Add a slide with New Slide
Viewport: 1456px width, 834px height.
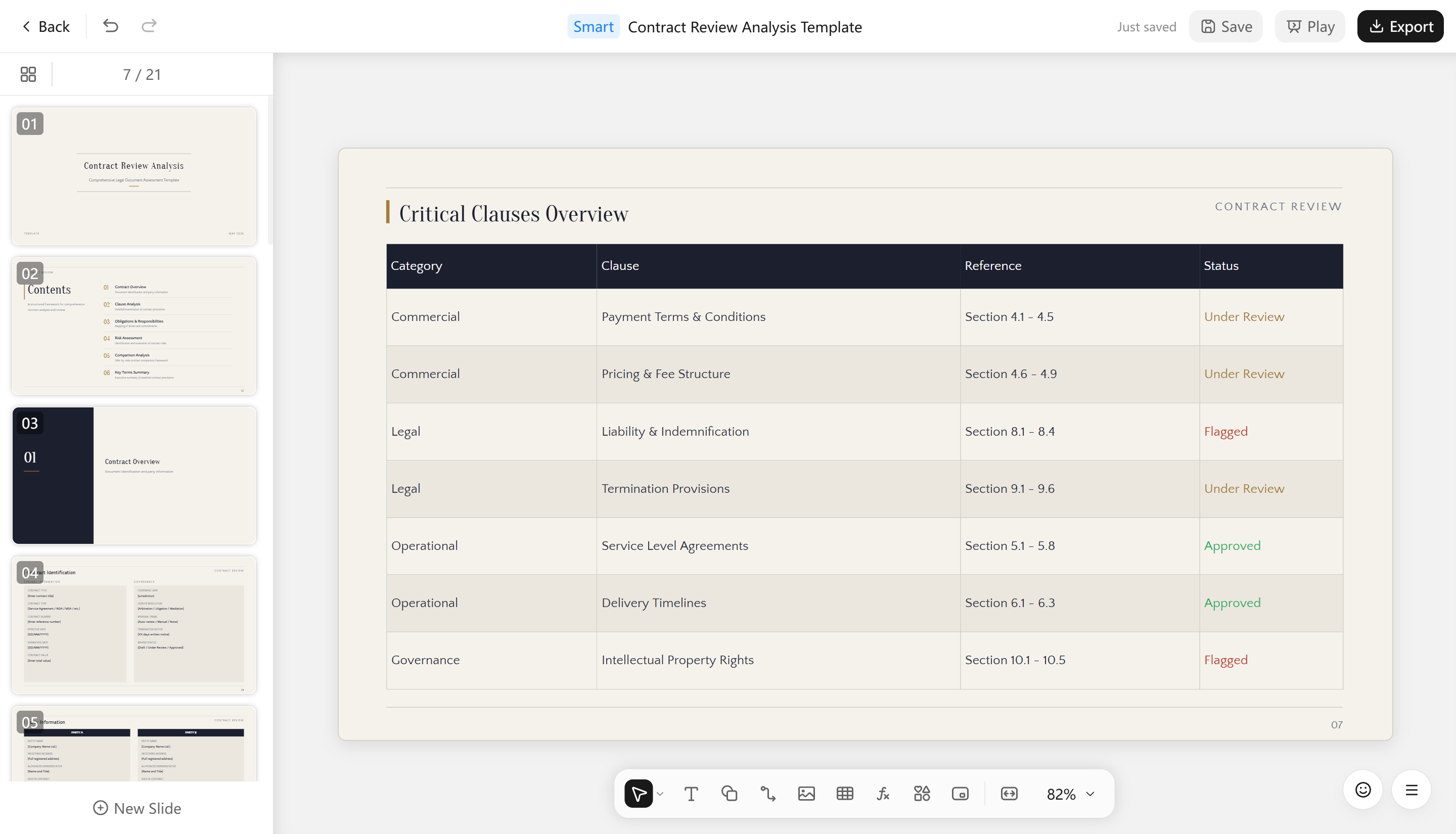pos(137,808)
